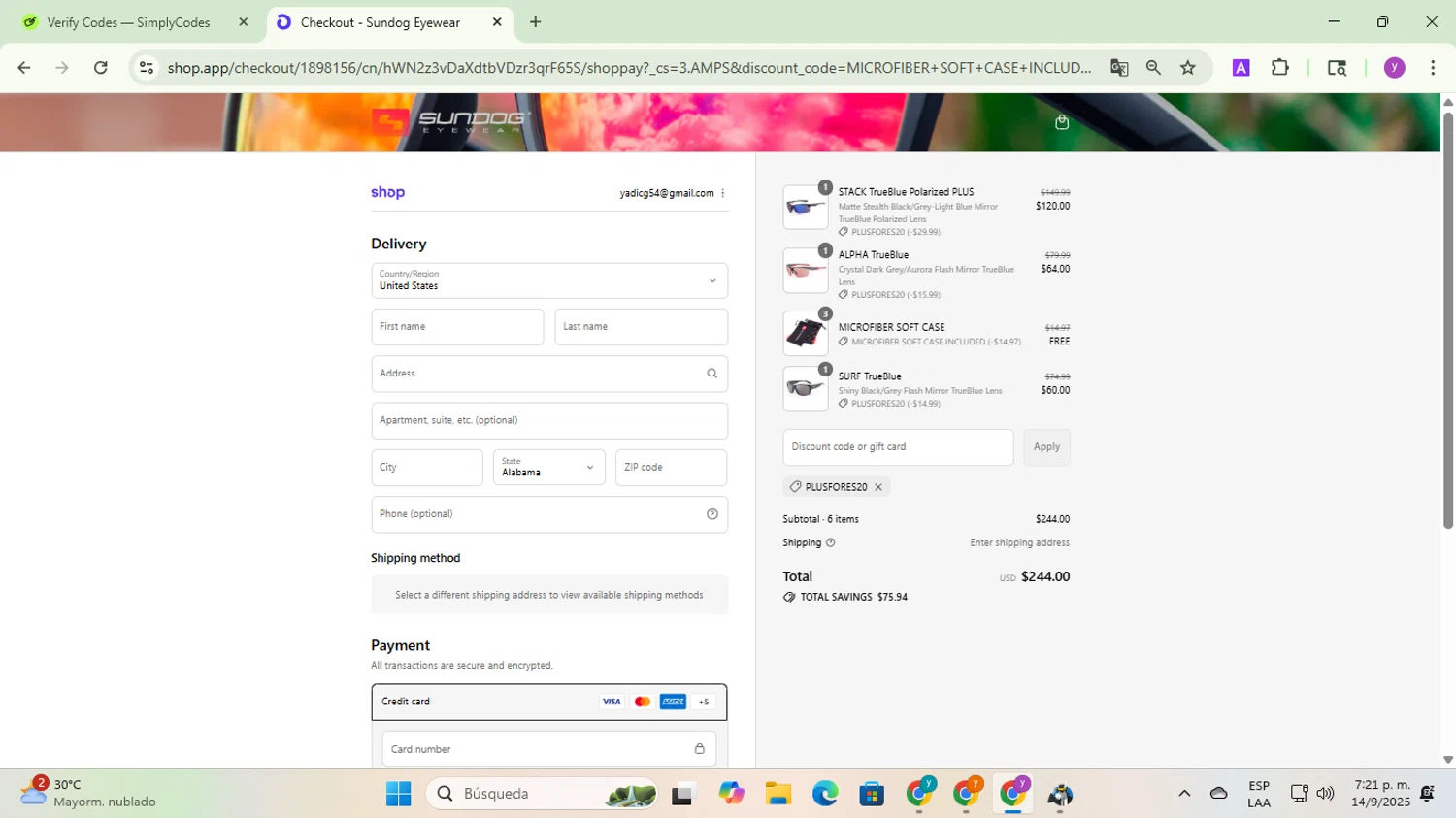This screenshot has width=1456, height=818.
Task: Open File Explorer from the taskbar
Action: click(778, 794)
